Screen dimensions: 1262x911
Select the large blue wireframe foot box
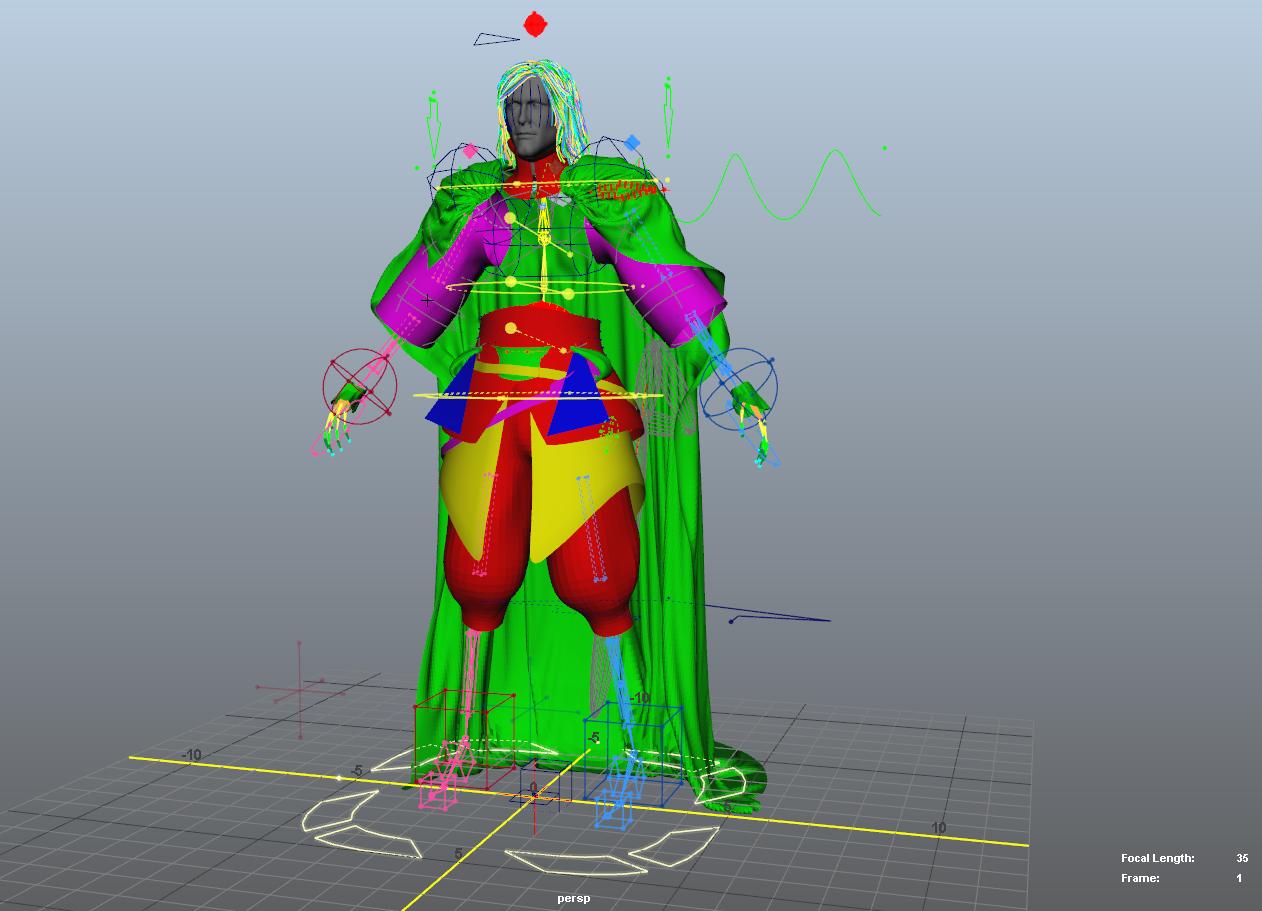633,752
